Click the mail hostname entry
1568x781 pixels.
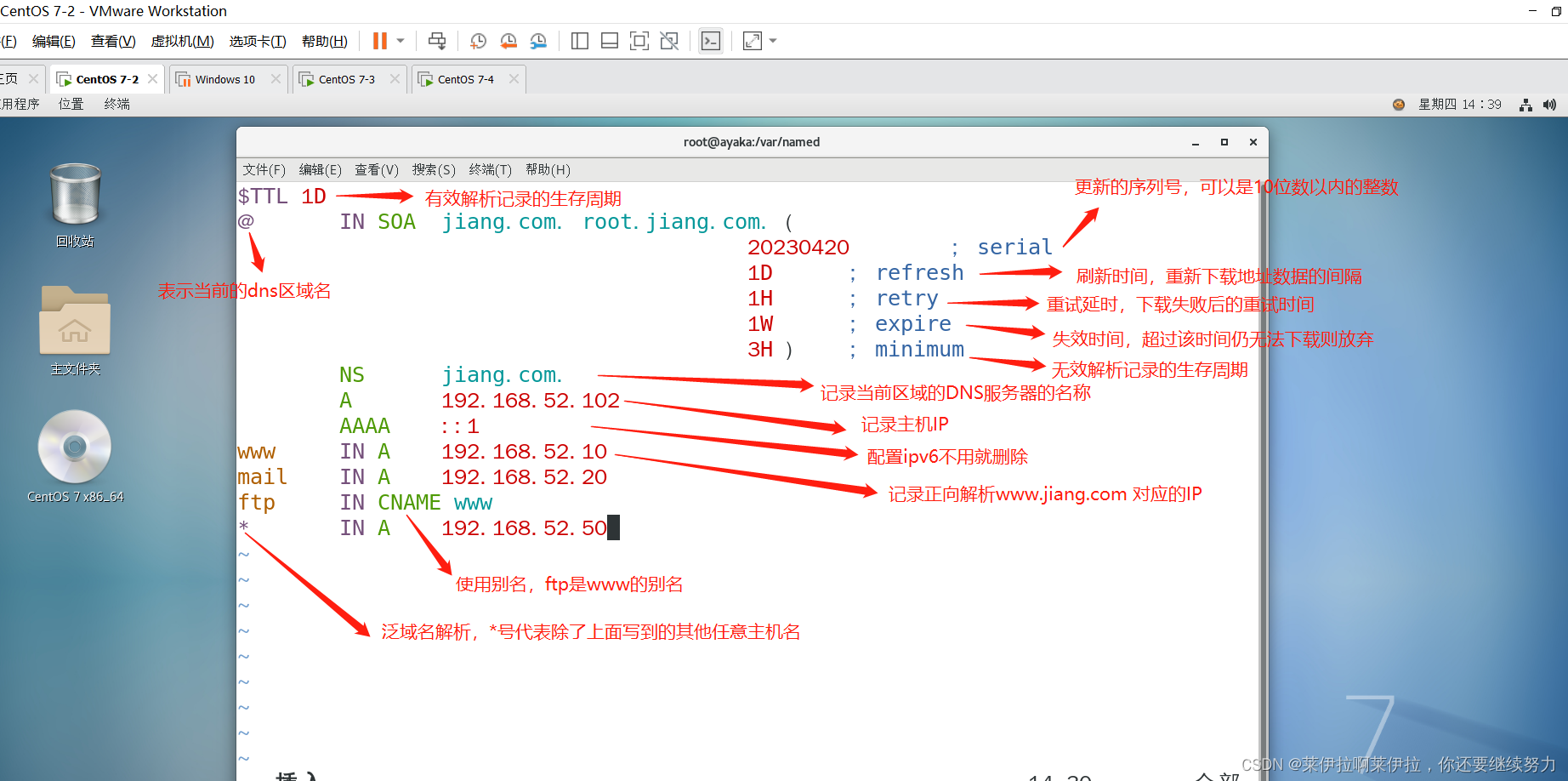[x=263, y=477]
